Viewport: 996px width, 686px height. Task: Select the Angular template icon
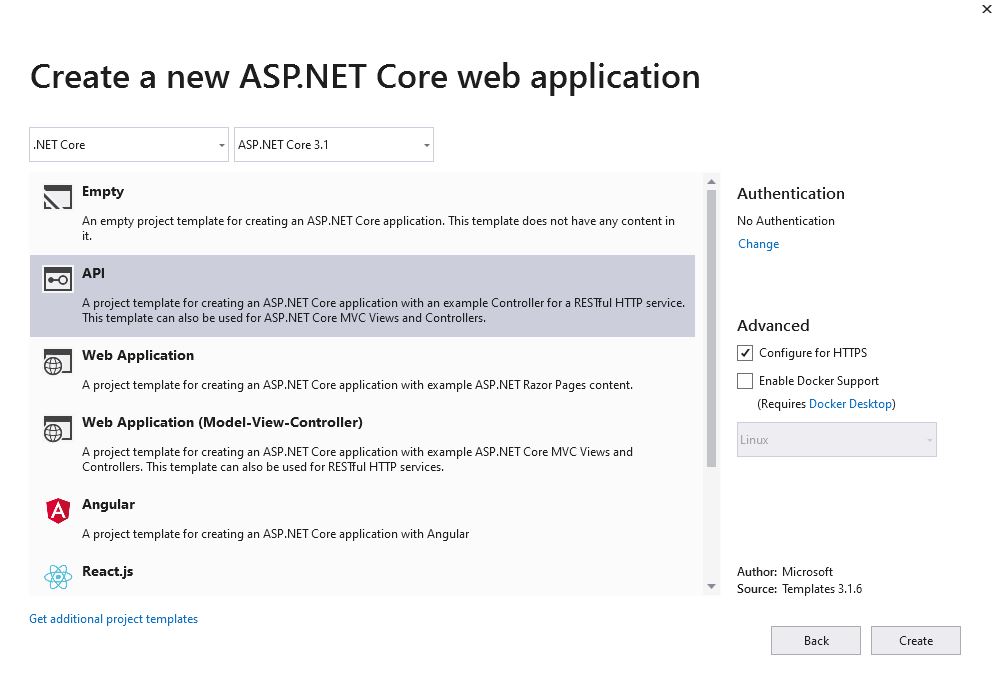(57, 510)
